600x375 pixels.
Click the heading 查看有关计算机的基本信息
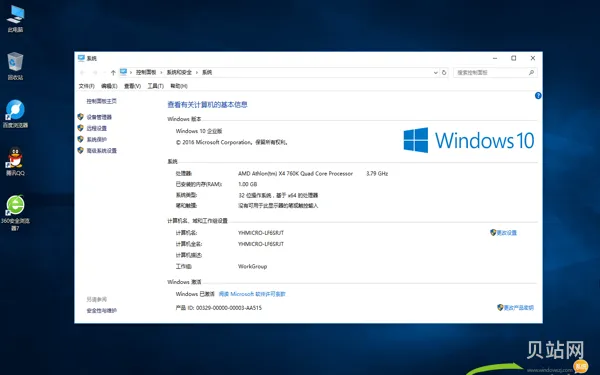point(207,105)
